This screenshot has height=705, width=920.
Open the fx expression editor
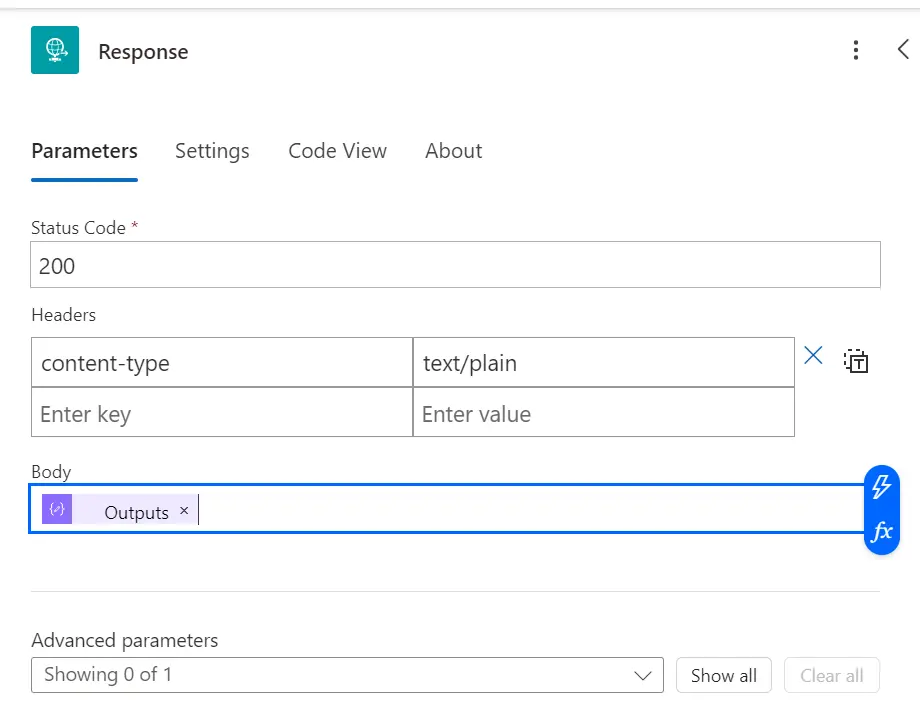pyautogui.click(x=882, y=531)
